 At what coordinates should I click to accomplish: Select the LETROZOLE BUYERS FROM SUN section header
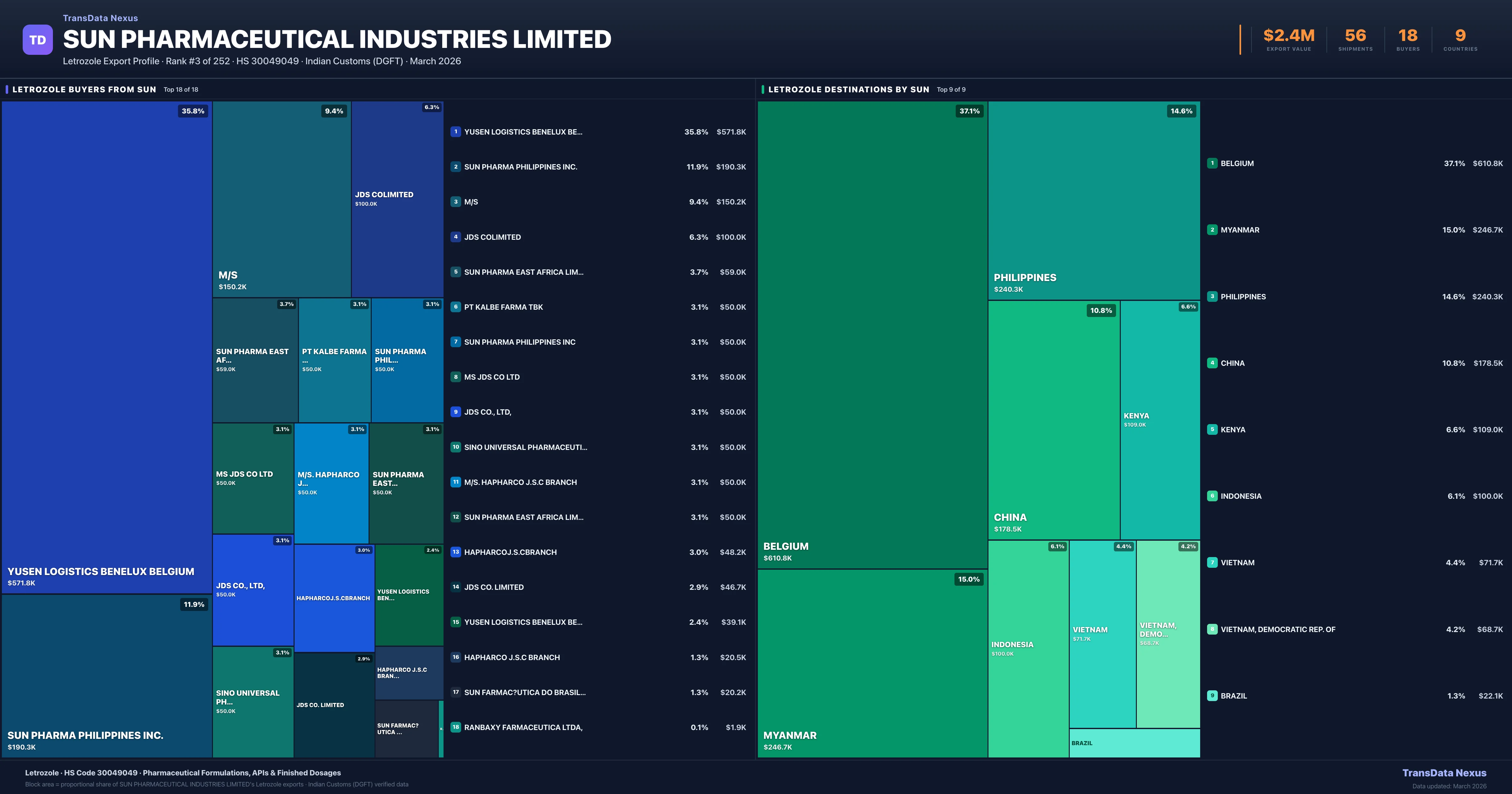click(x=84, y=89)
